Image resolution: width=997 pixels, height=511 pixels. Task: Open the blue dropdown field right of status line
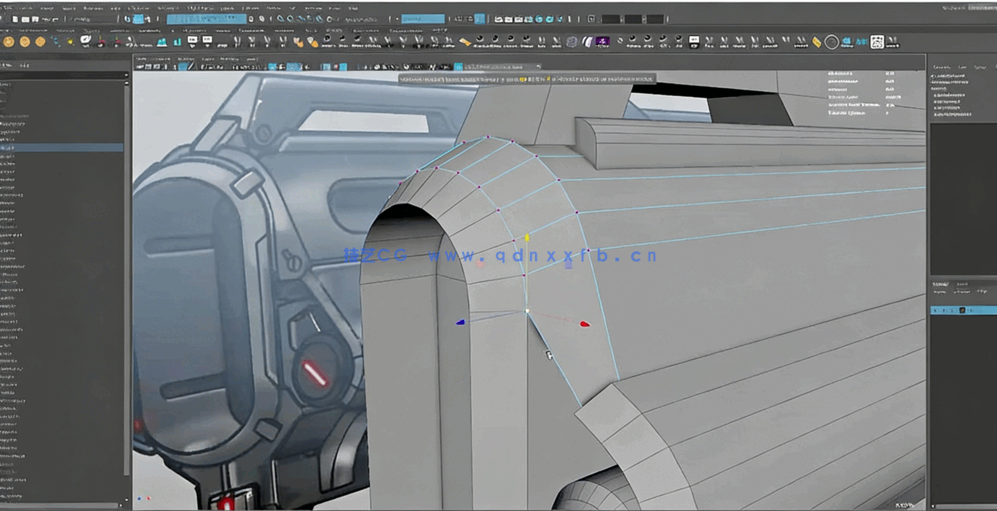tap(422, 19)
